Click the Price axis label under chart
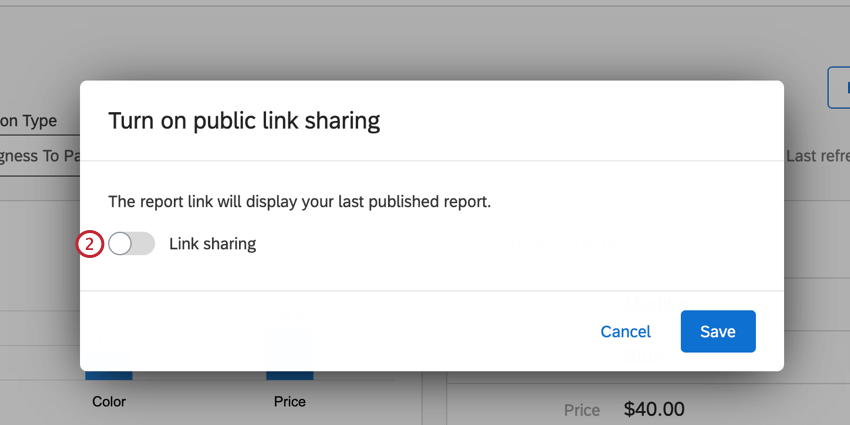The image size is (850, 425). 289,402
